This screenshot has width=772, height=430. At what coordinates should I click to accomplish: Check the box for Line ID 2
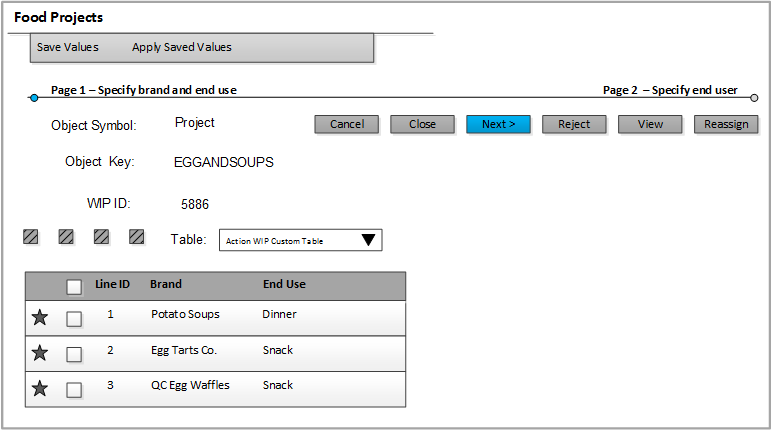click(x=74, y=354)
